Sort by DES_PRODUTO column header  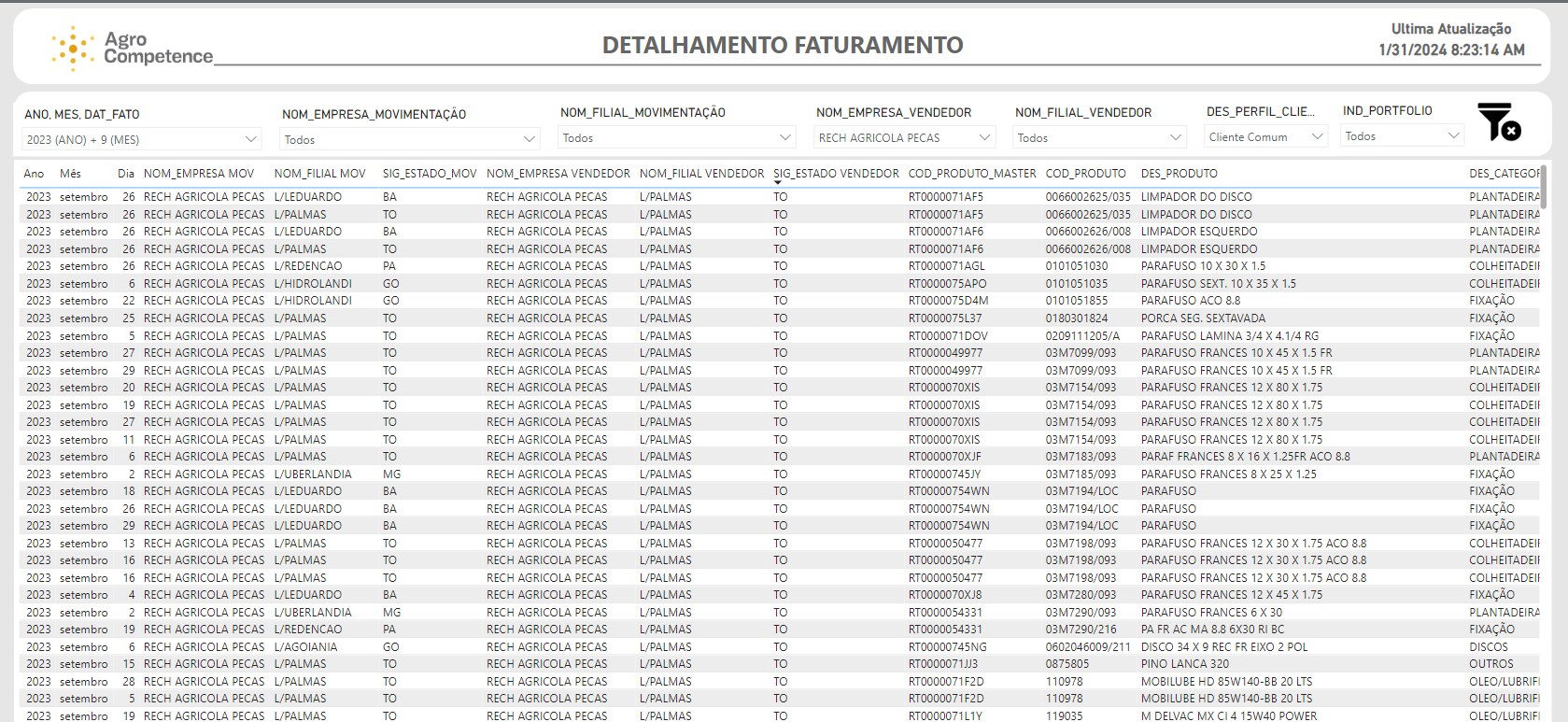pos(1179,174)
